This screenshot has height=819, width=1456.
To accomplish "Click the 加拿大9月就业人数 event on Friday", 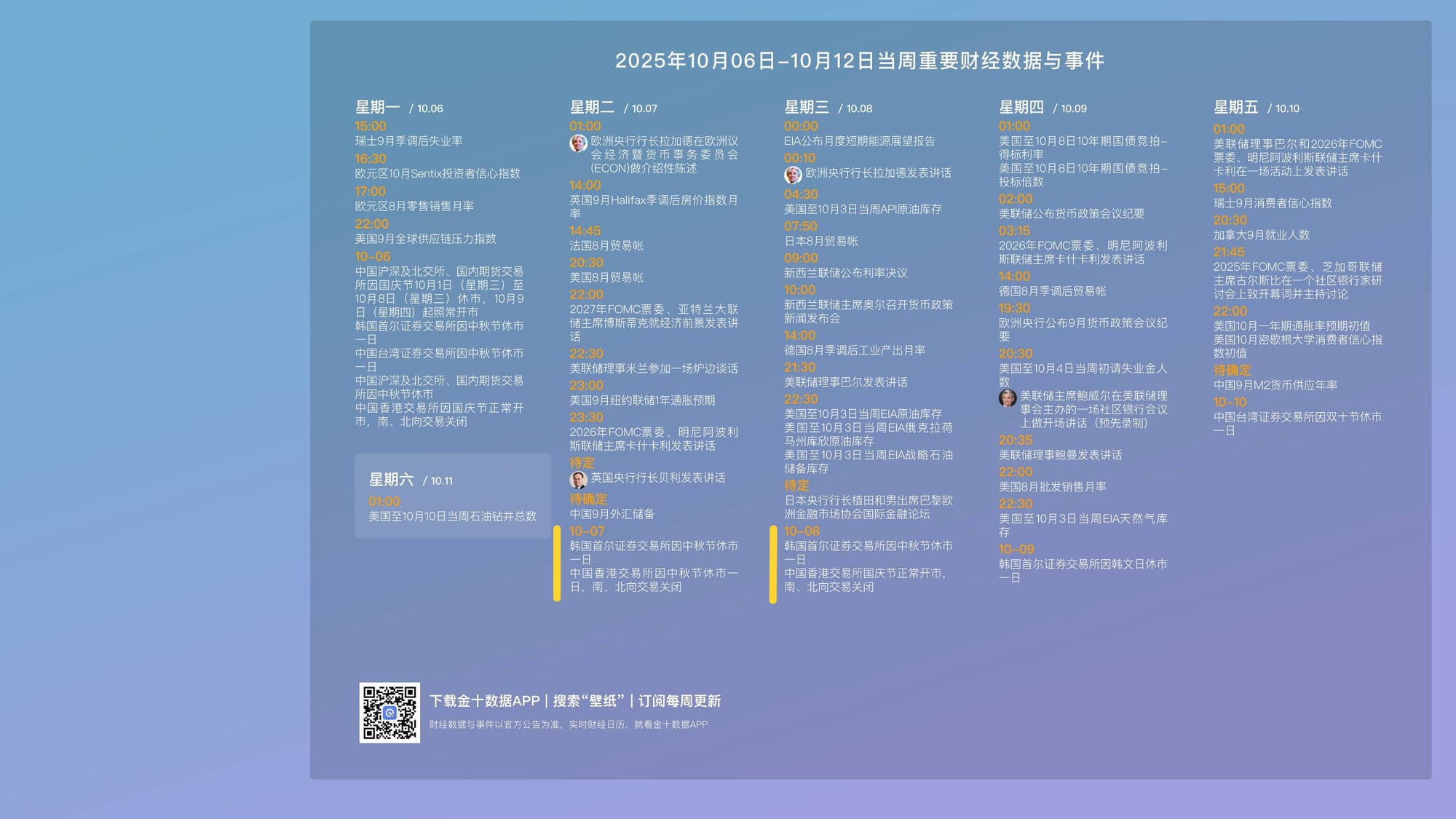I will click(x=1261, y=235).
